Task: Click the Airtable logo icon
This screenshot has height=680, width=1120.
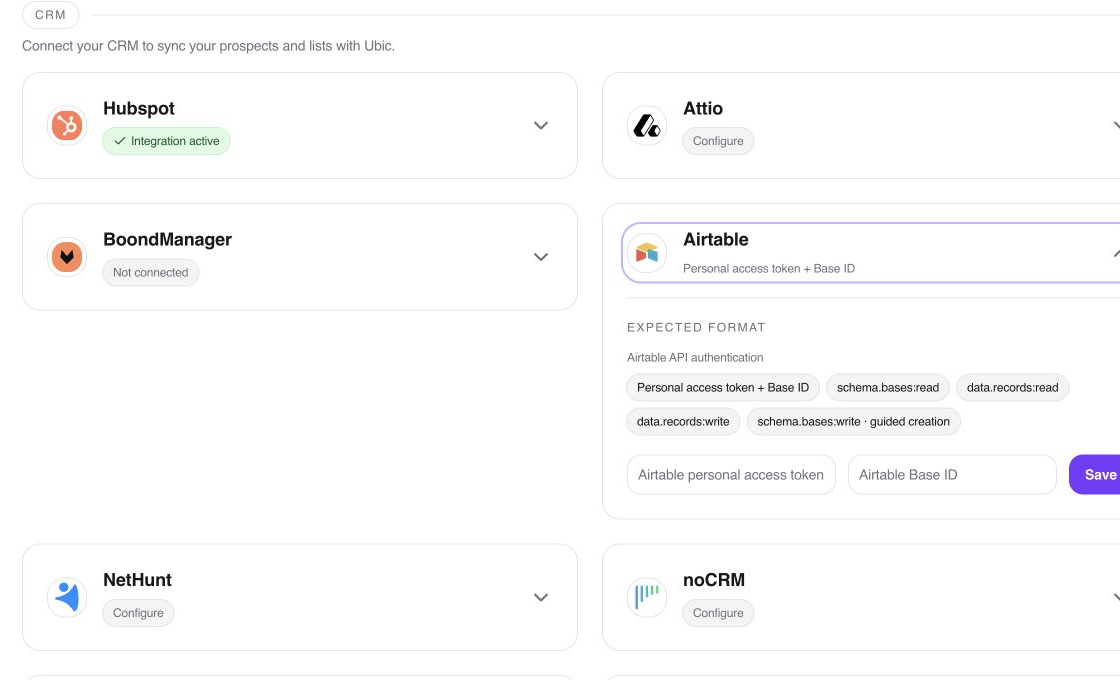Action: 647,253
